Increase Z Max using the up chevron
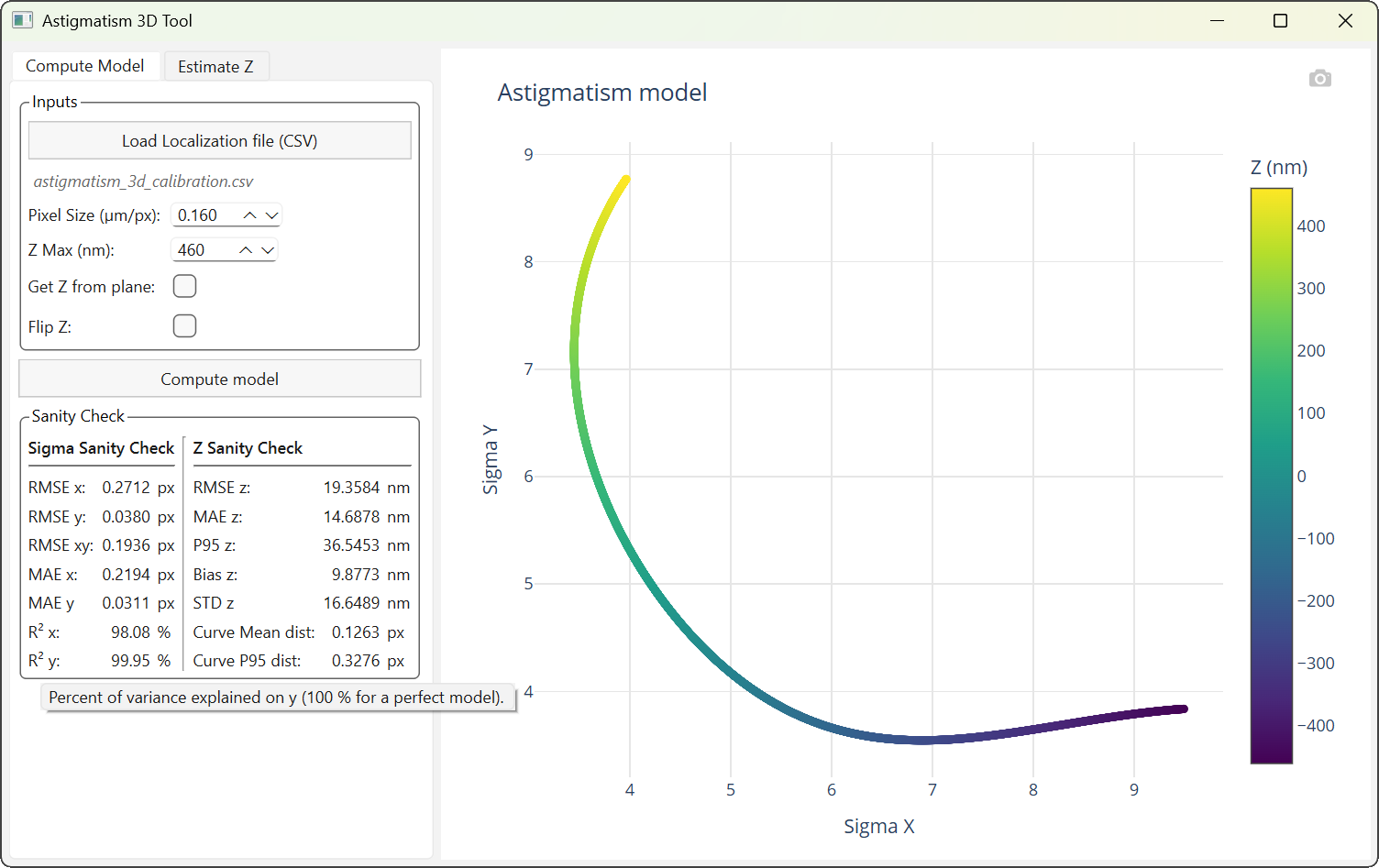 tap(245, 249)
